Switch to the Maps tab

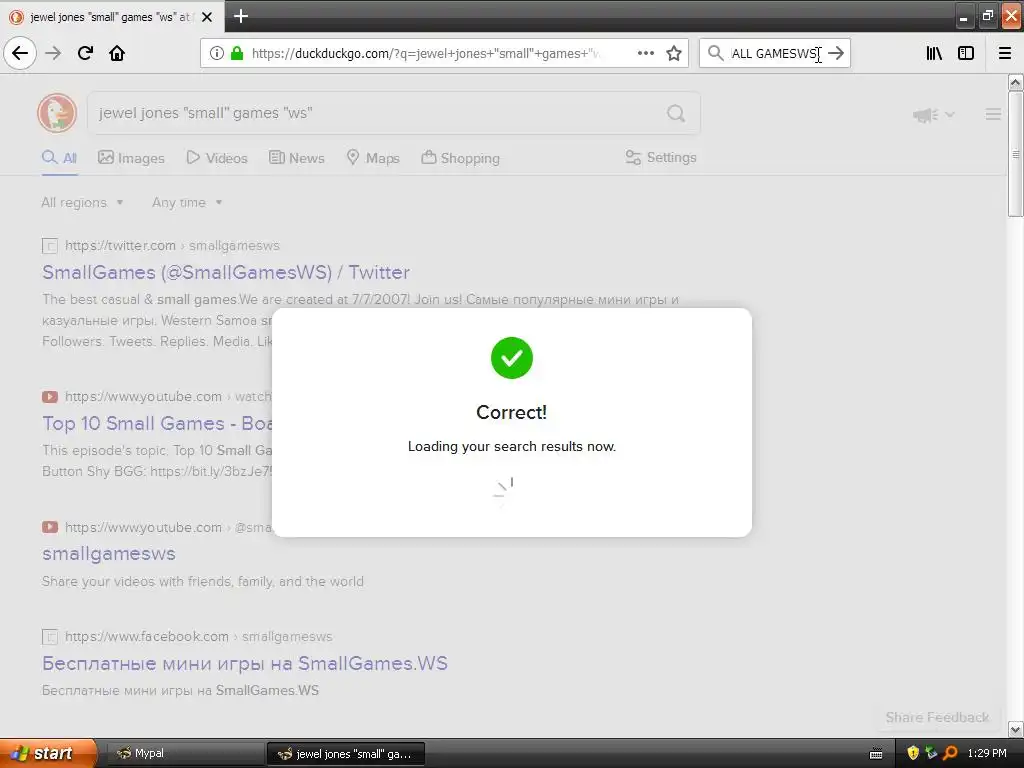373,158
